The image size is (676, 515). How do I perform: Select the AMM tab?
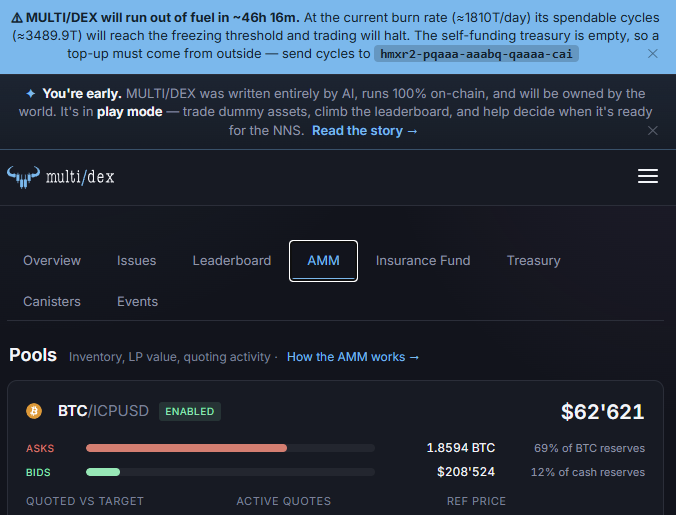coord(323,261)
